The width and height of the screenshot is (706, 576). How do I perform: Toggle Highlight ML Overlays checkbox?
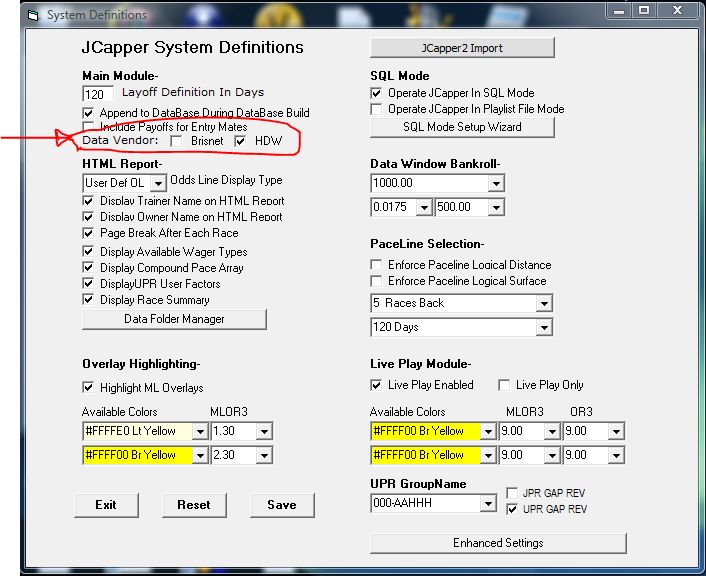click(88, 387)
